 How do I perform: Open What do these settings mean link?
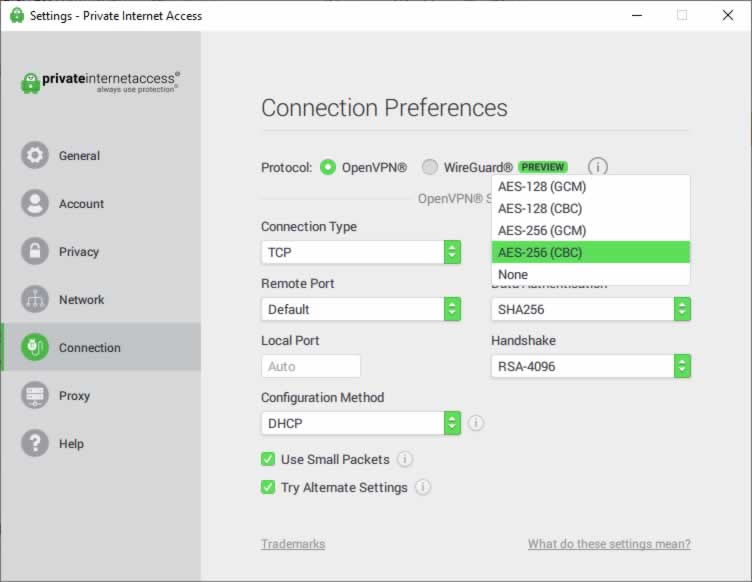609,544
